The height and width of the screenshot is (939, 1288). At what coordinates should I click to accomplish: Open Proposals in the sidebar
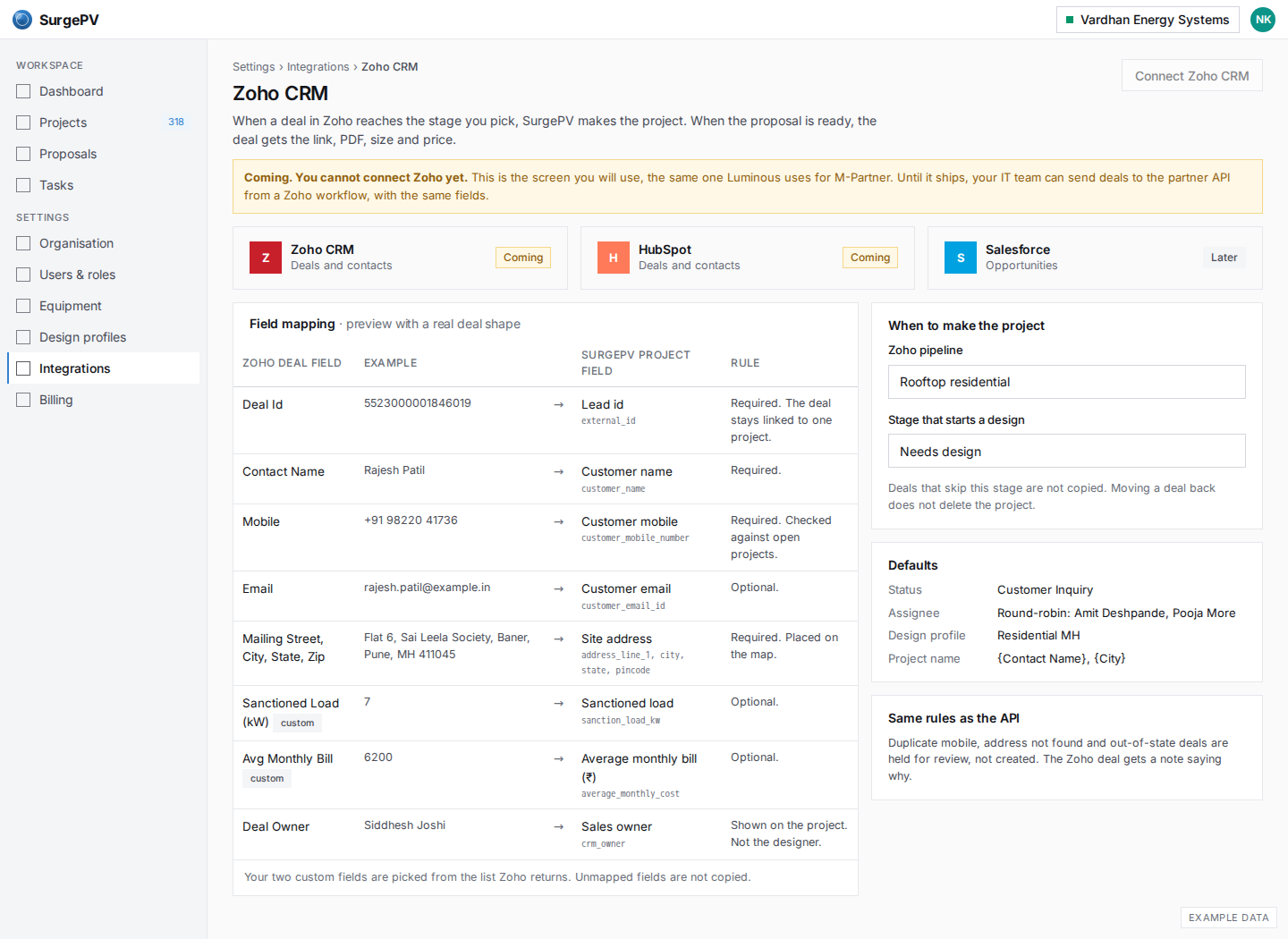point(103,154)
